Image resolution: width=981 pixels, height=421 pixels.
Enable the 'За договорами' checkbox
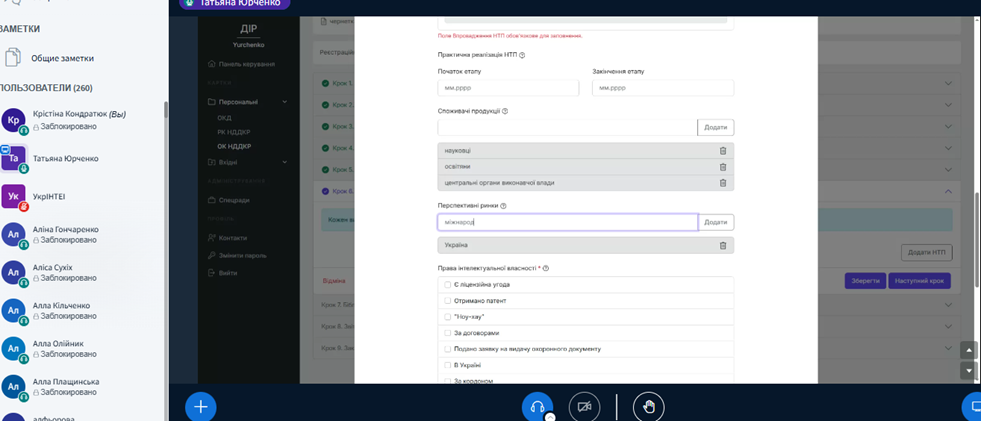tap(448, 333)
